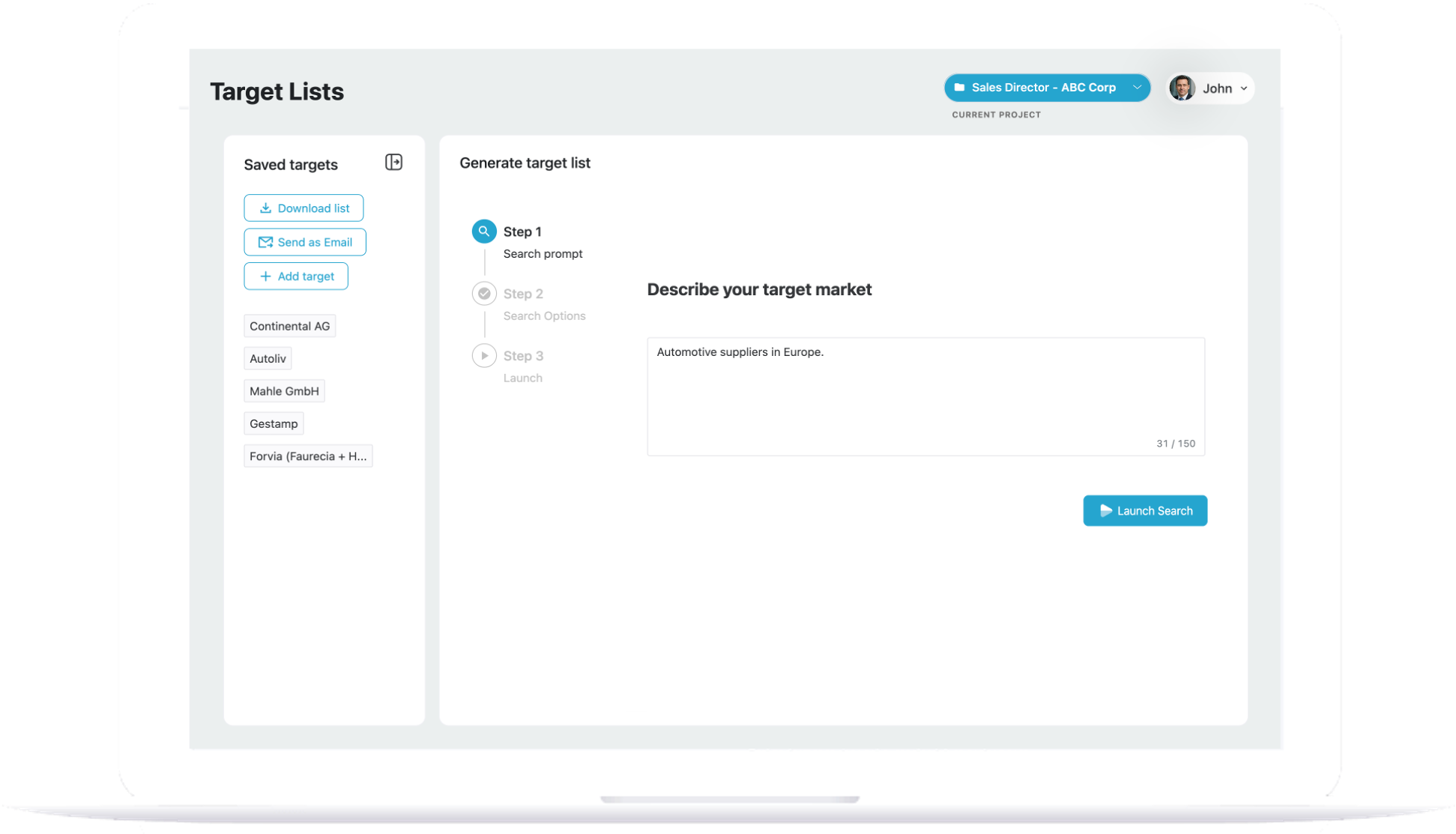Image resolution: width=1456 pixels, height=834 pixels.
Task: Click the plus icon on Add target
Action: [265, 277]
